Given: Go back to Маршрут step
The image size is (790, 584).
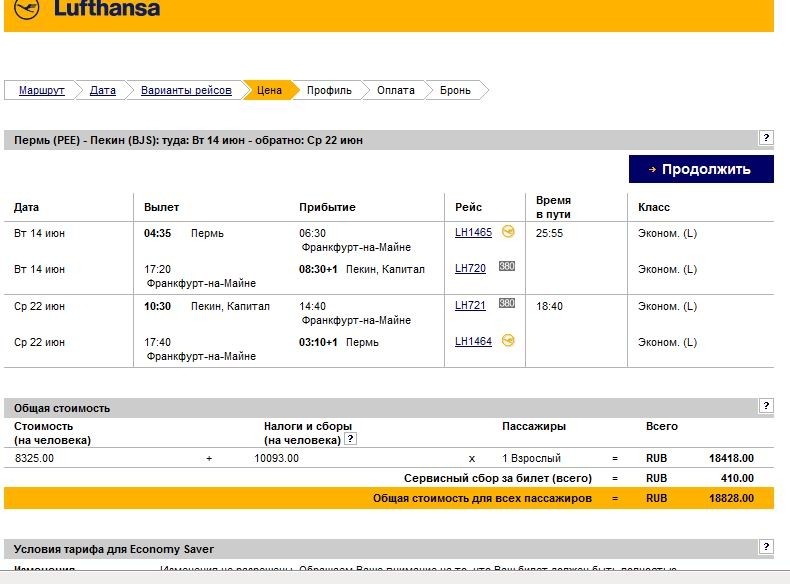Looking at the screenshot, I should click(x=42, y=90).
